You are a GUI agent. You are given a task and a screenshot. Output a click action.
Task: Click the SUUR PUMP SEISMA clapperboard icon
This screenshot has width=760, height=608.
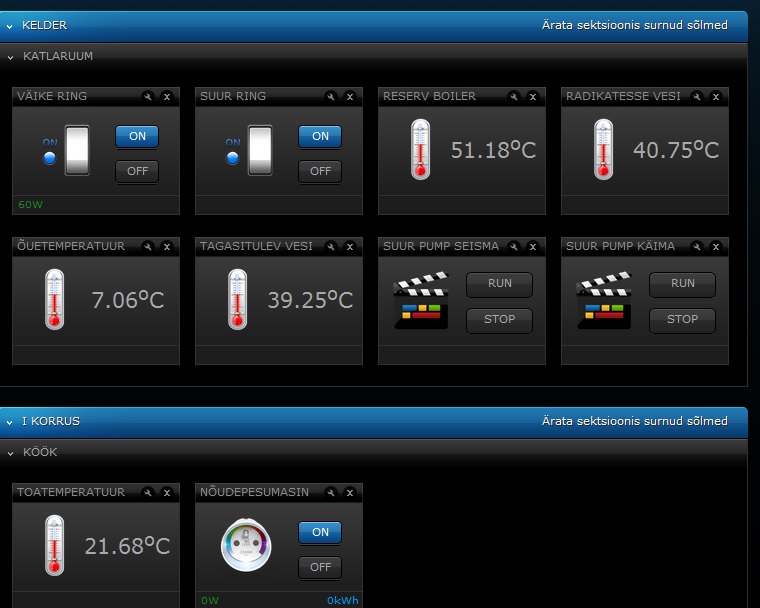pos(421,302)
